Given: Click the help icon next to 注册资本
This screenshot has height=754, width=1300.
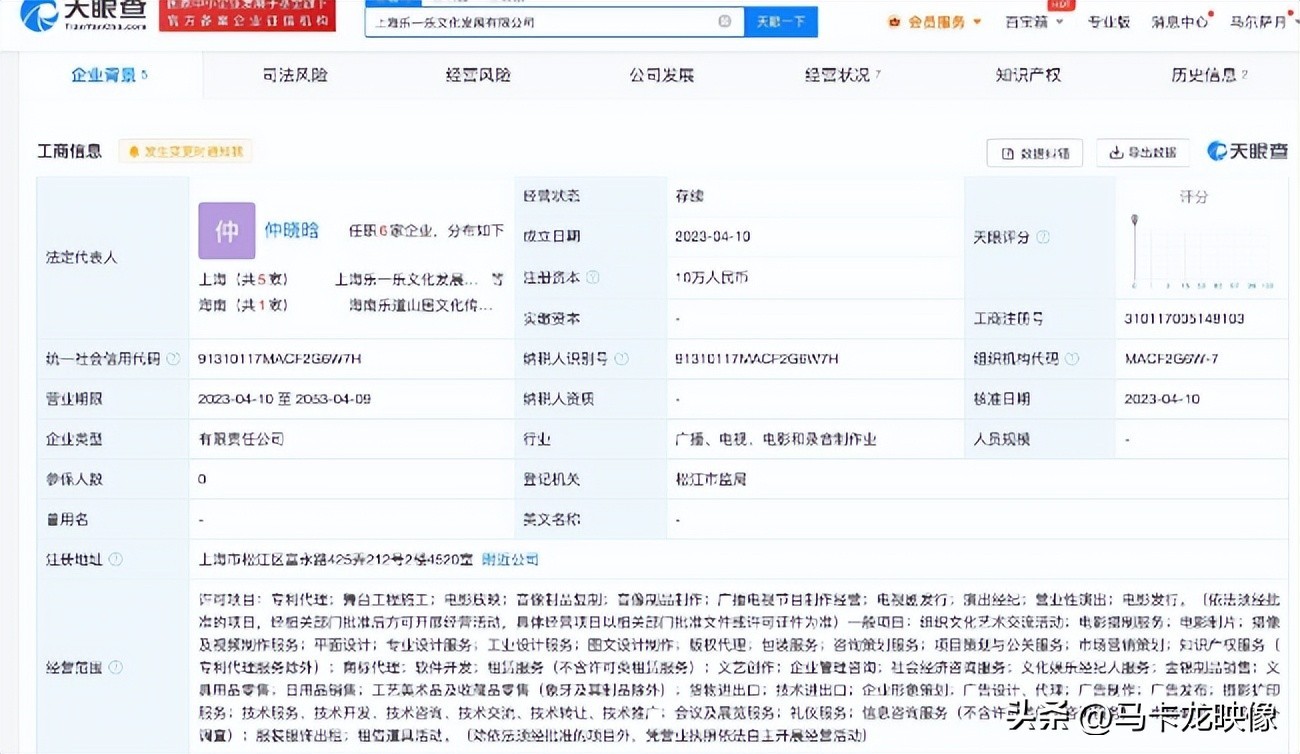Looking at the screenshot, I should pos(592,277).
